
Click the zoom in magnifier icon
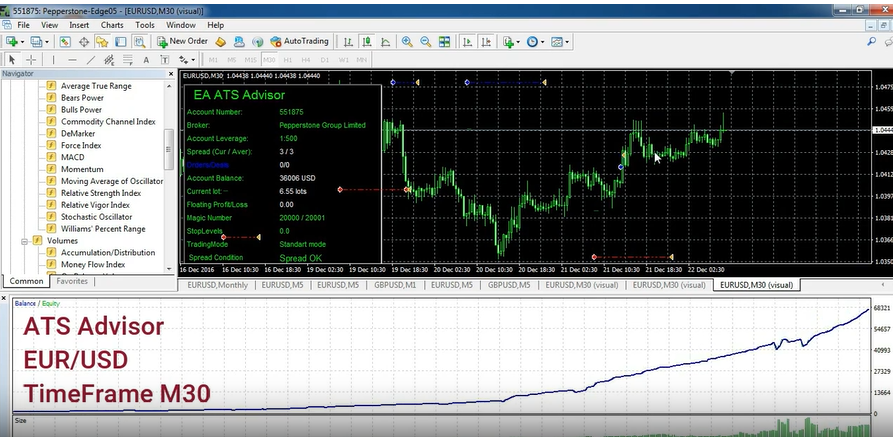point(407,41)
